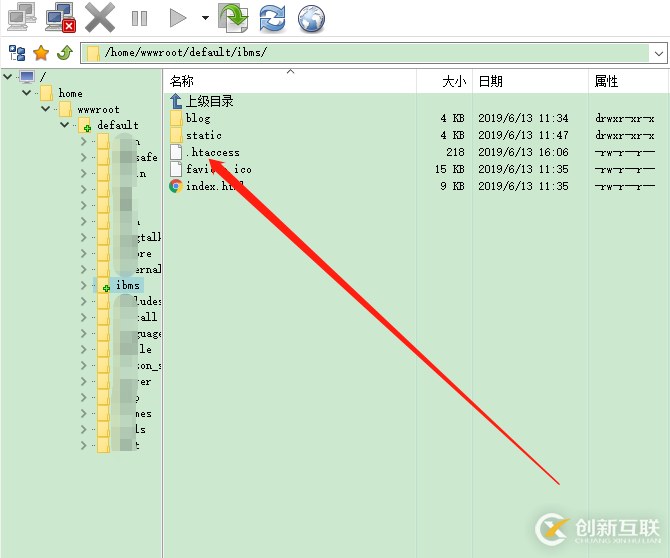The height and width of the screenshot is (558, 670).
Task: Expand the ibms folder node
Action: point(84,285)
